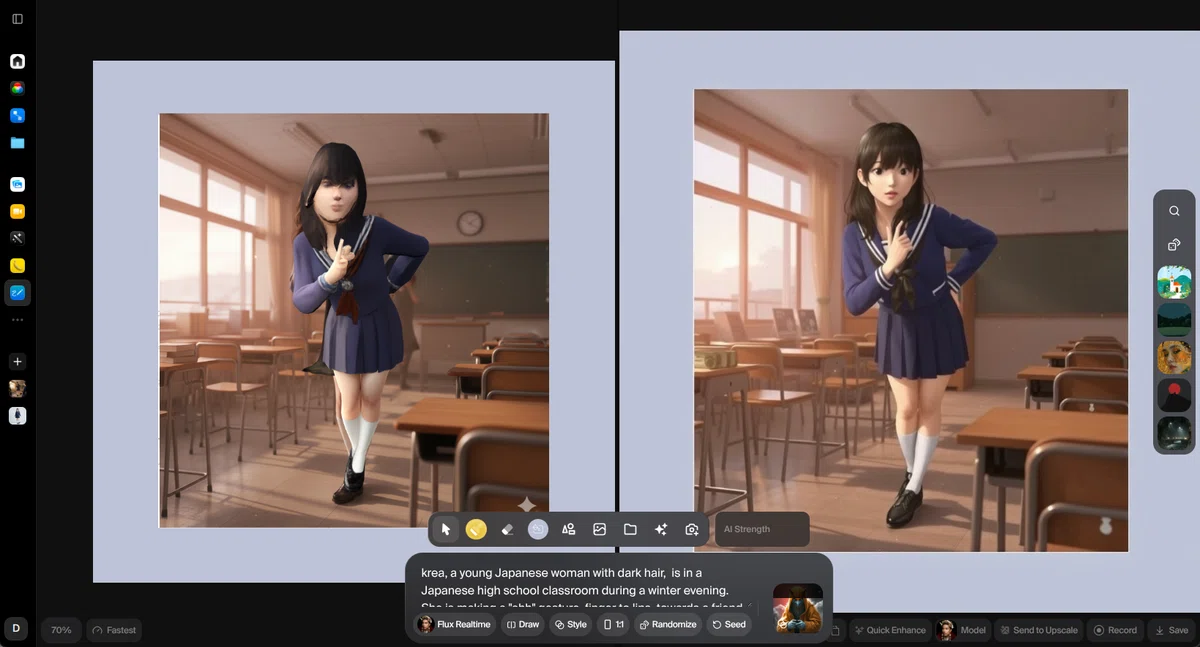Select the yellow brush tool

476,529
